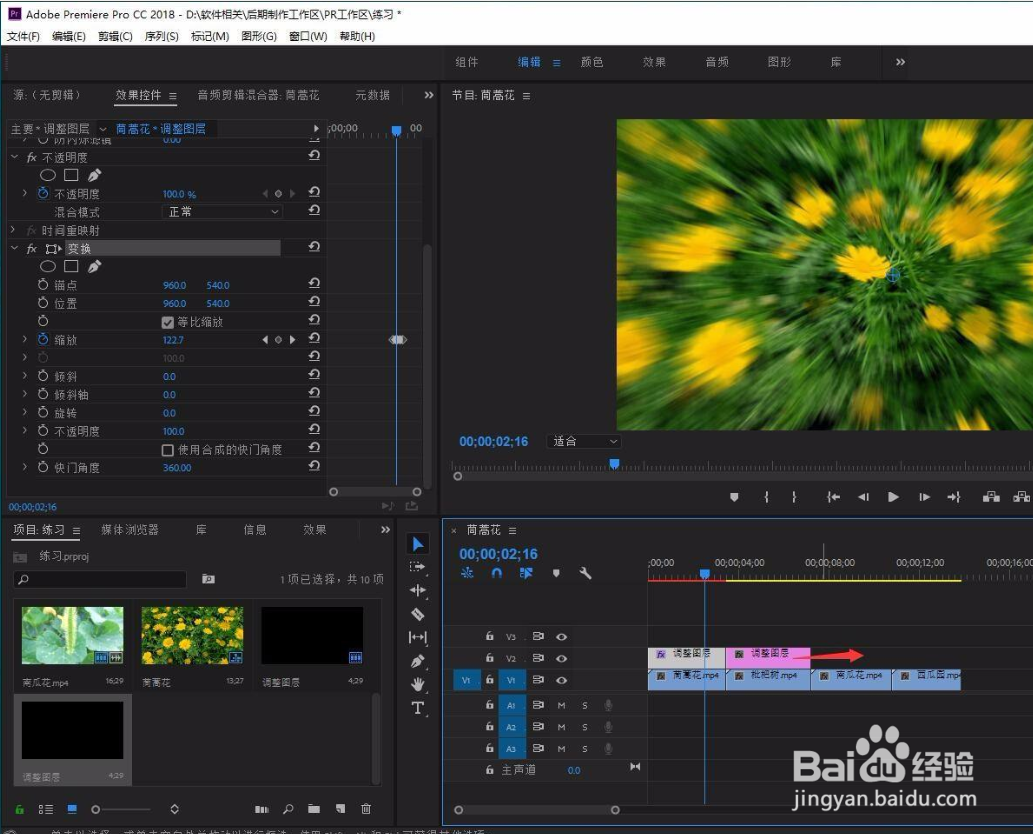Open master clip dropdown arrow
The height and width of the screenshot is (834, 1033).
coord(103,128)
